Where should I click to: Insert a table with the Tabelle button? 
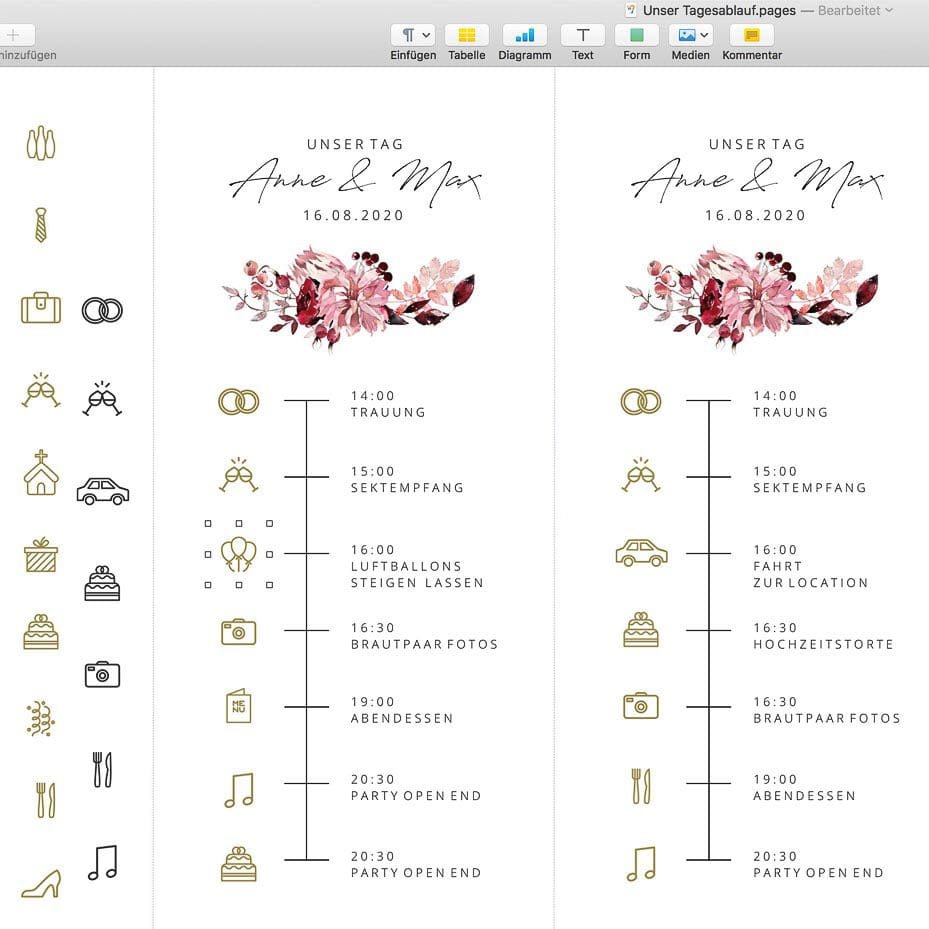pyautogui.click(x=466, y=36)
